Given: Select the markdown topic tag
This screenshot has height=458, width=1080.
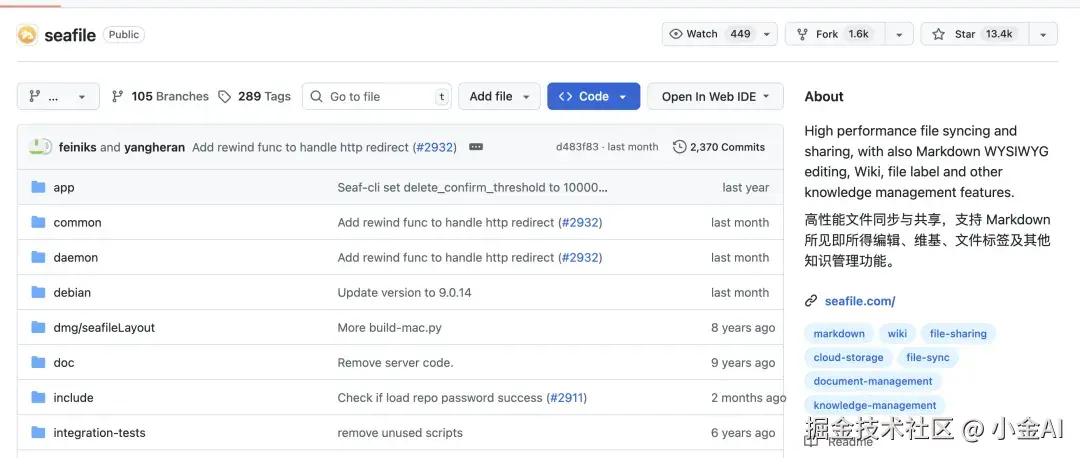Looking at the screenshot, I should click(839, 334).
